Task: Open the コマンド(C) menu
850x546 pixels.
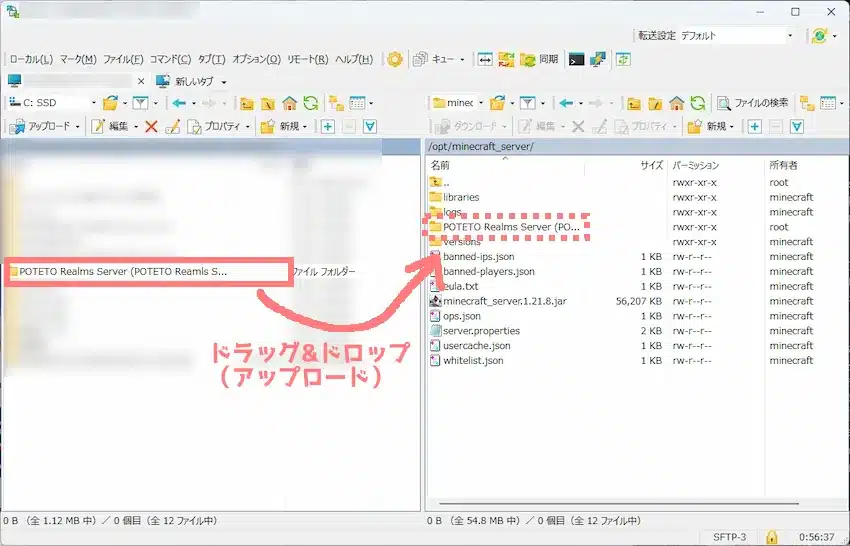Action: click(169, 59)
